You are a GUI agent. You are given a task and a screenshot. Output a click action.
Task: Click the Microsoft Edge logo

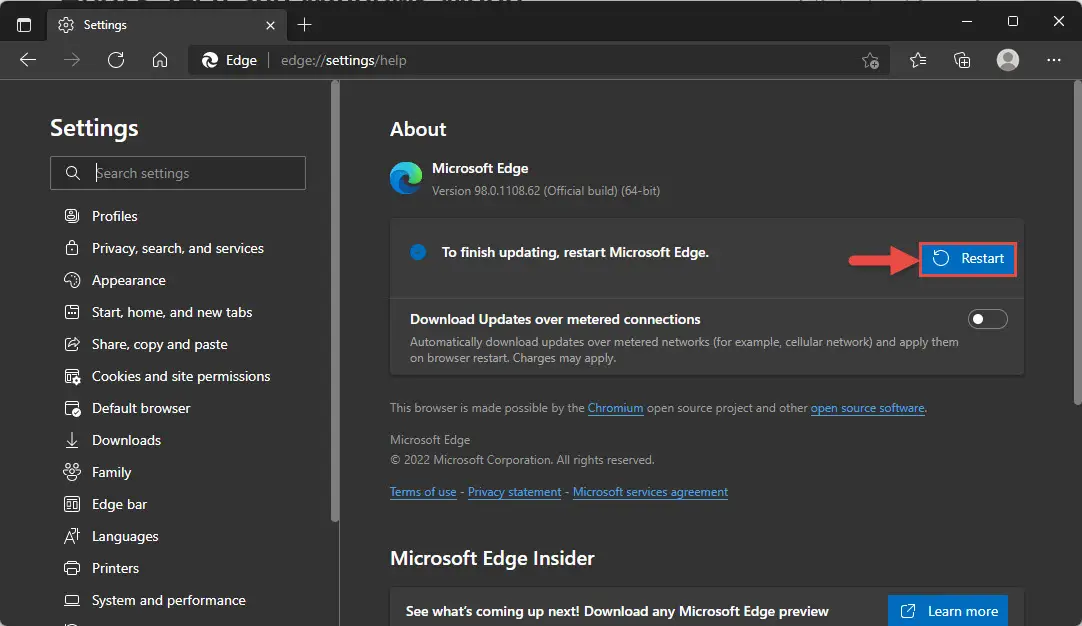point(406,178)
